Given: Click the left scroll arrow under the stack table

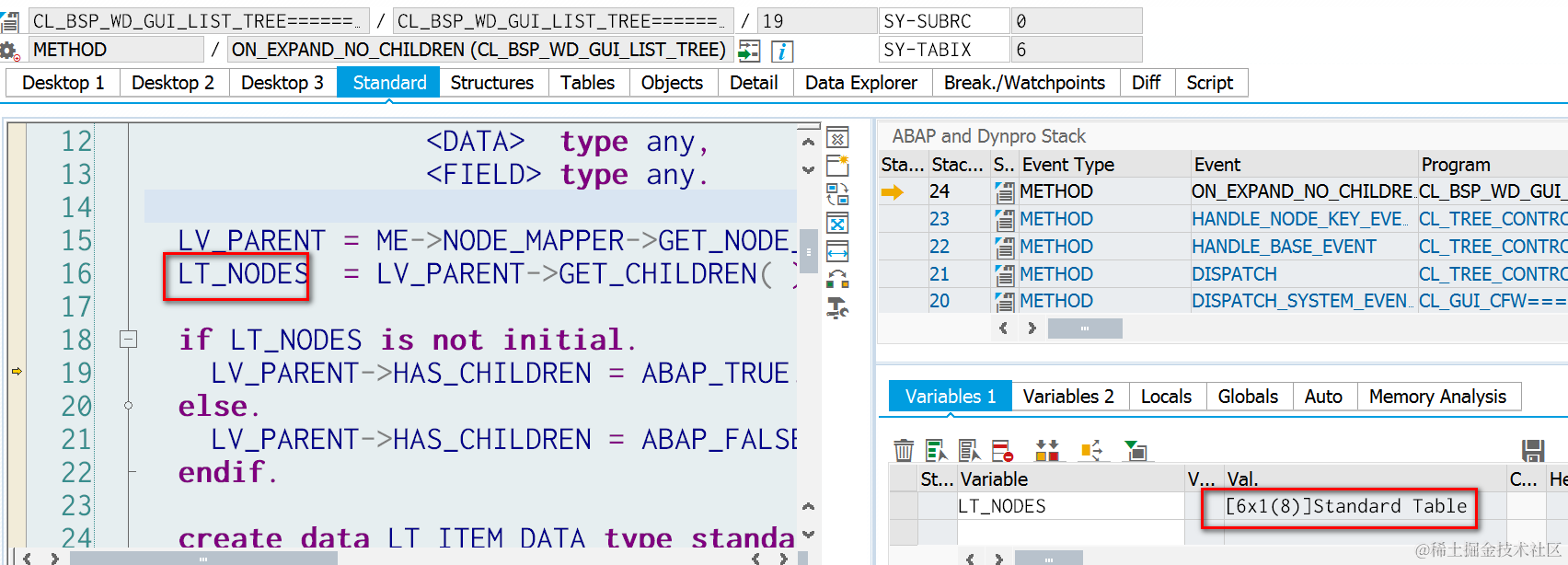Looking at the screenshot, I should 1003,328.
